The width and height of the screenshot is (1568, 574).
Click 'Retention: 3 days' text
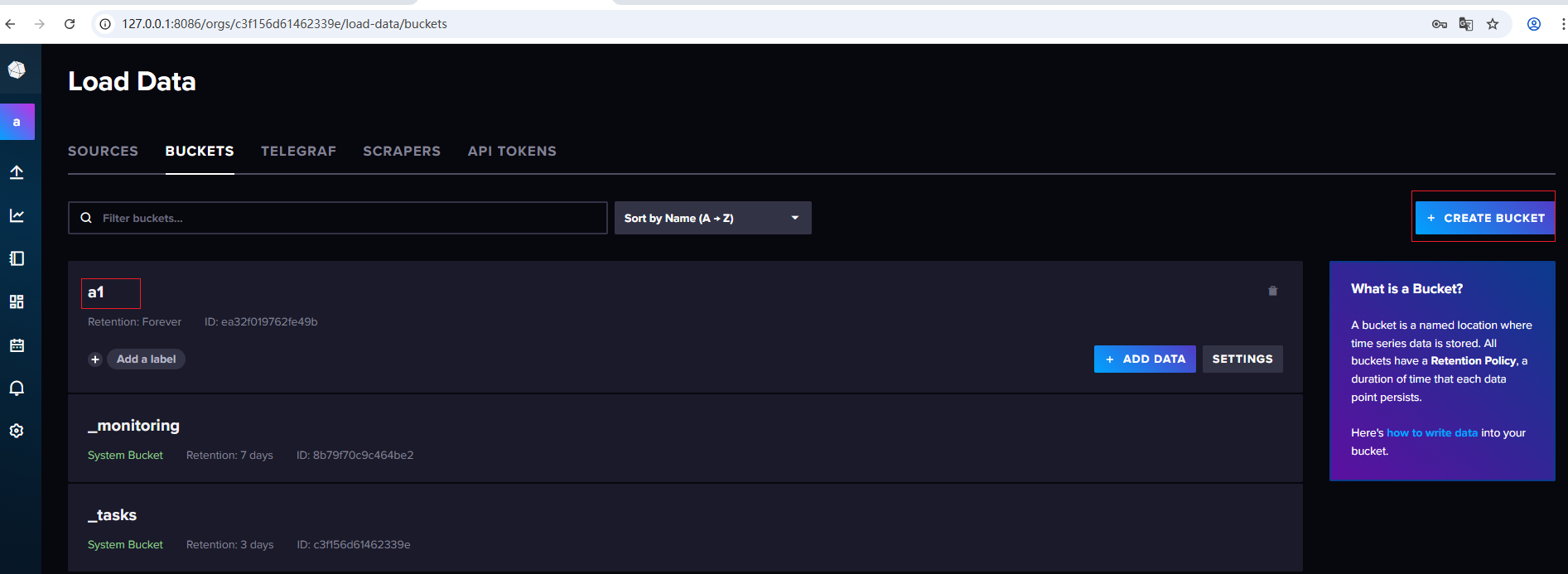pyautogui.click(x=229, y=544)
